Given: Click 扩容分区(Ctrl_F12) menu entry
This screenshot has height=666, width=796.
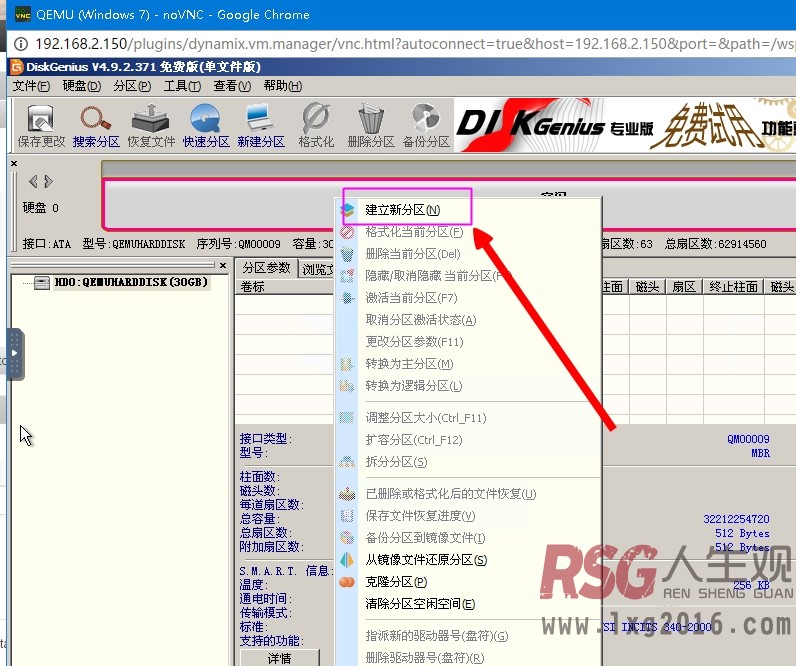Looking at the screenshot, I should [468, 440].
